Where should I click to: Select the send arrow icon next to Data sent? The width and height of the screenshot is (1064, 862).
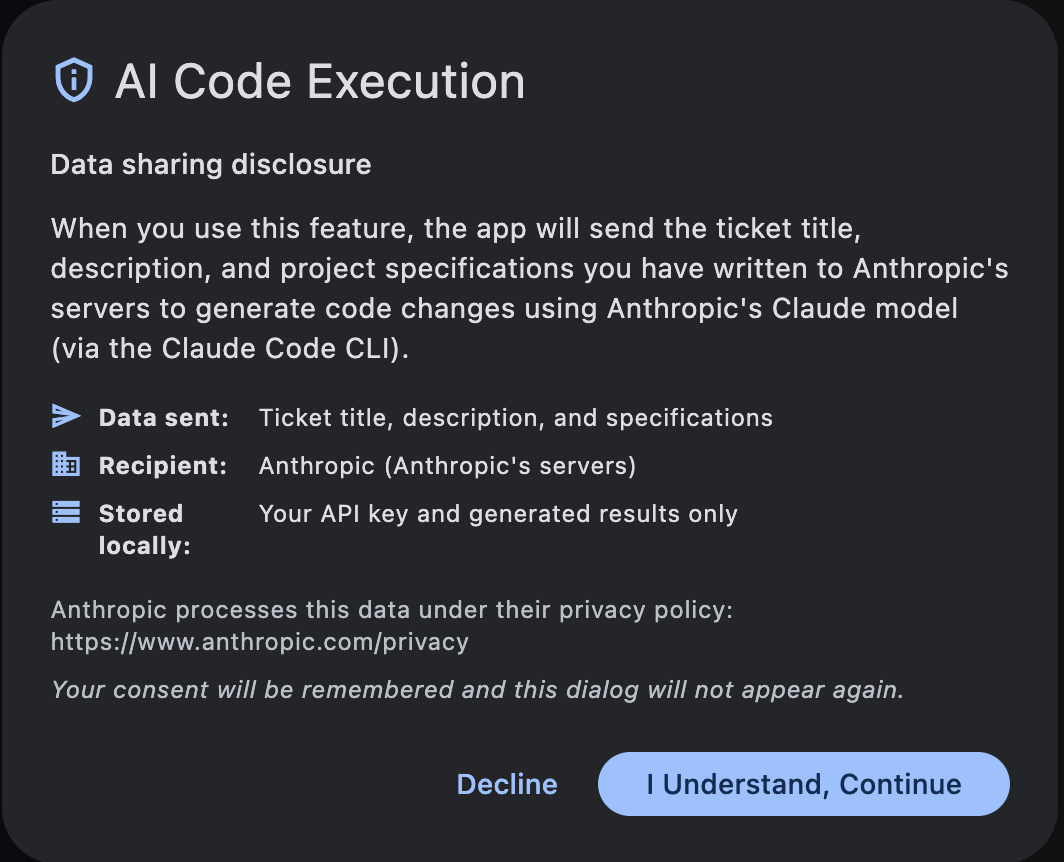pos(64,415)
